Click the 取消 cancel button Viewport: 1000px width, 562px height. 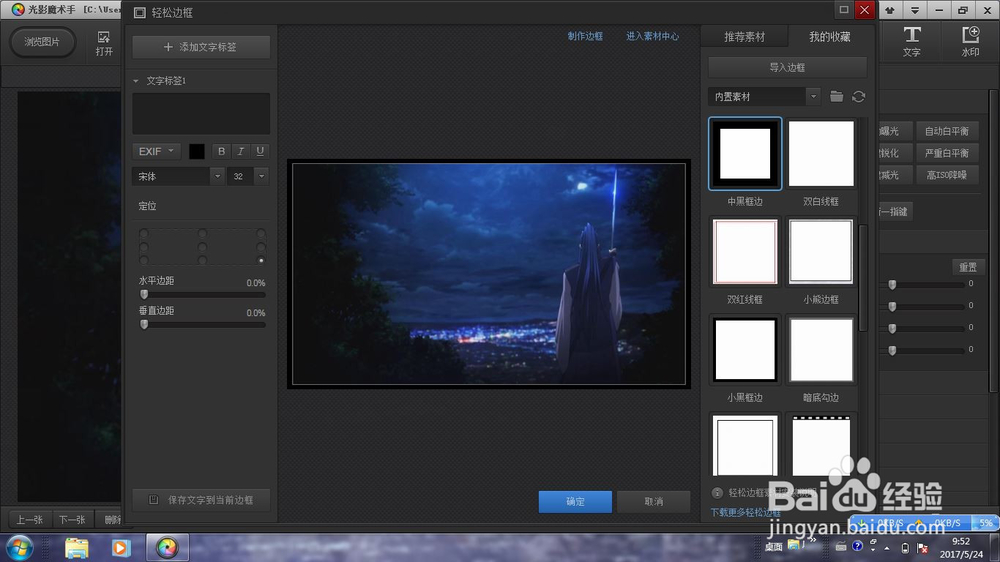[x=654, y=501]
